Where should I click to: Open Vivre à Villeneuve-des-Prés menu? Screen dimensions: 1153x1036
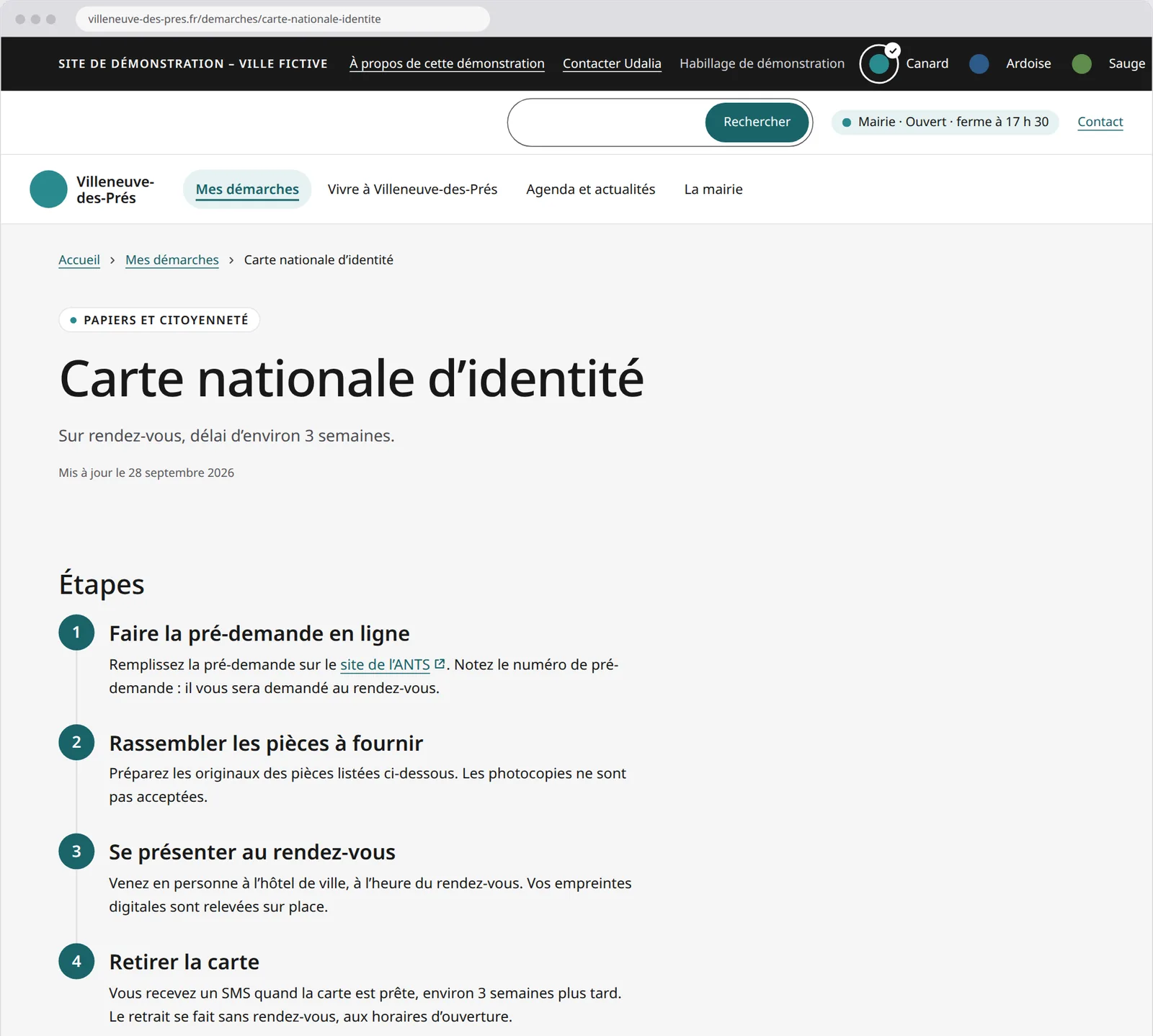click(412, 189)
